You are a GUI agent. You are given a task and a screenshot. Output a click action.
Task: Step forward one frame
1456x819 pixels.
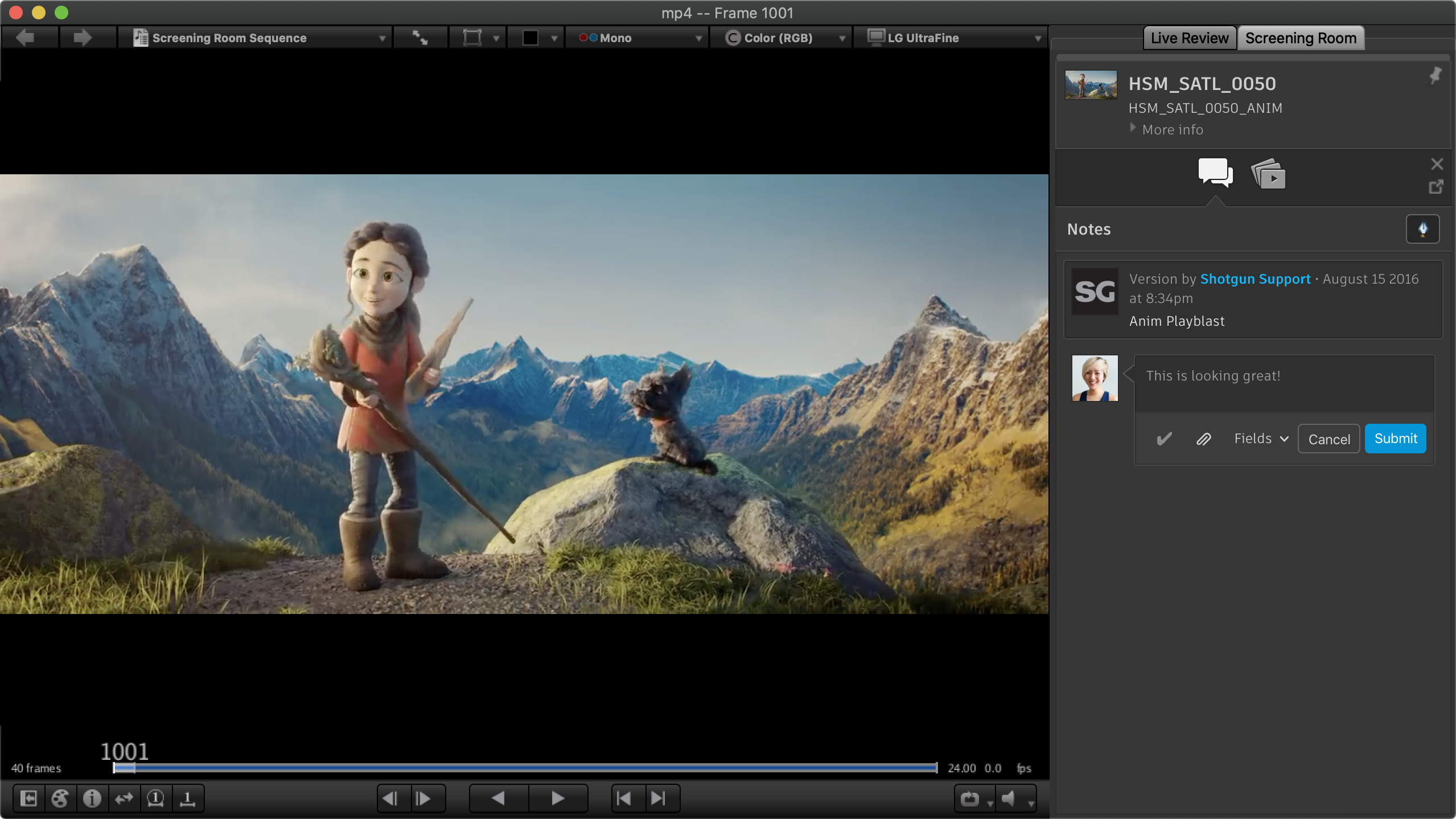click(423, 798)
